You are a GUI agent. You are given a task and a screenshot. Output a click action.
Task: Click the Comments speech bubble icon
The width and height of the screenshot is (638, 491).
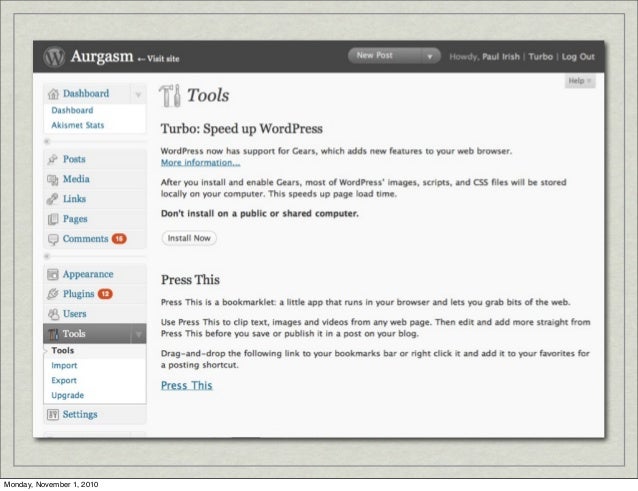tap(53, 239)
